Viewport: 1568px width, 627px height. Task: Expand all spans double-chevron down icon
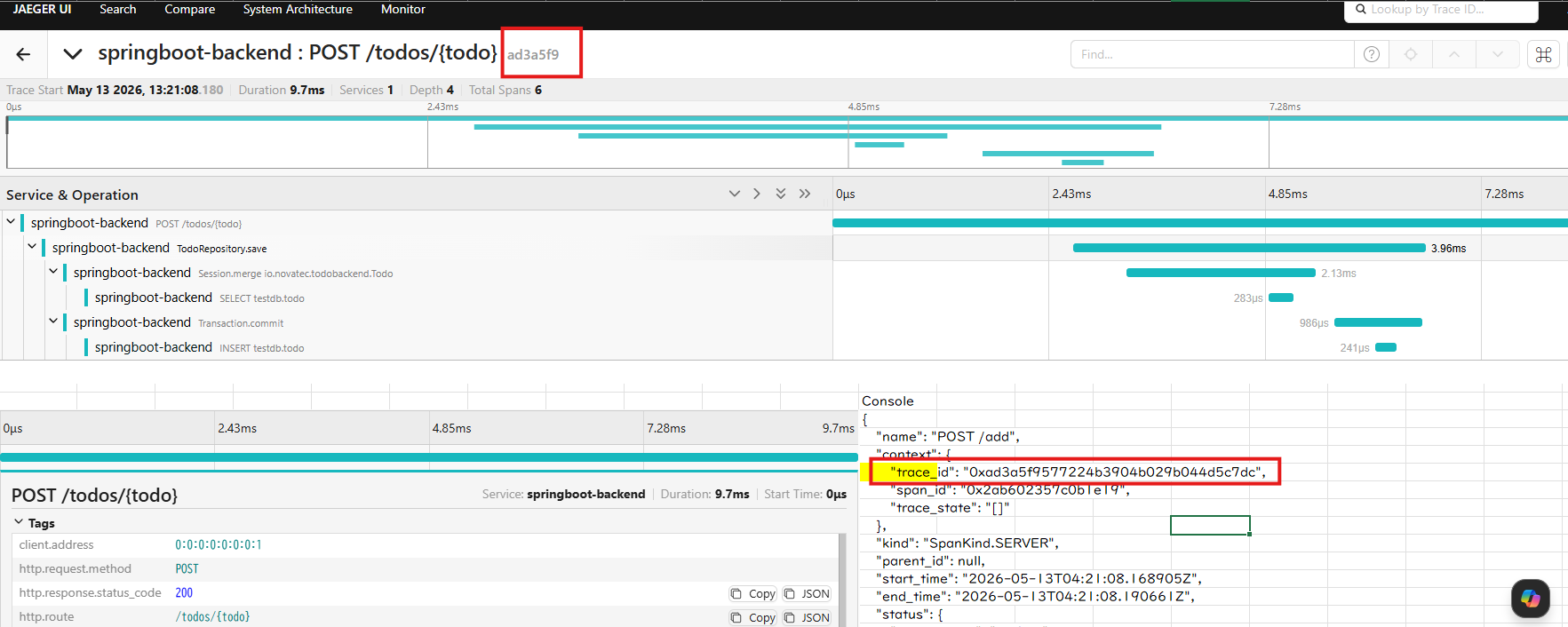click(781, 194)
